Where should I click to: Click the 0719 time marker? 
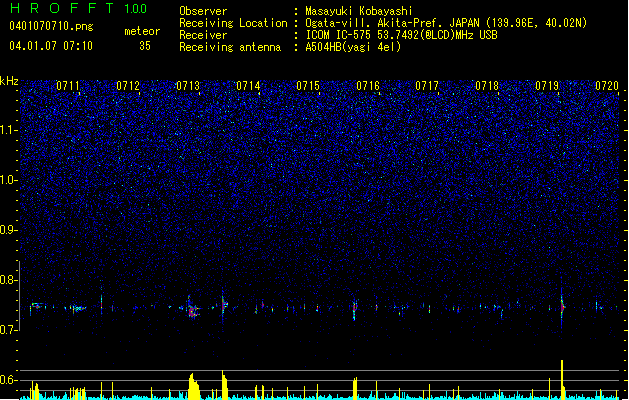tap(547, 86)
